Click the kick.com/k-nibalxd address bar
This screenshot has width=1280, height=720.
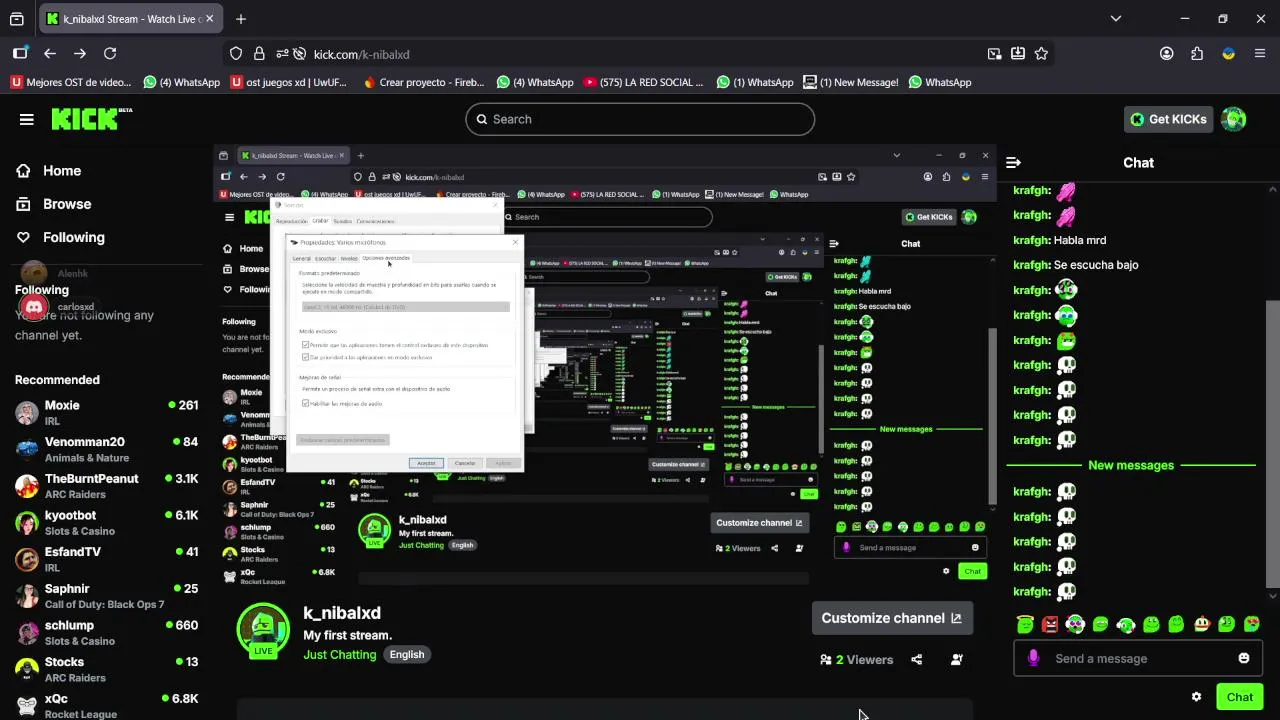(x=640, y=54)
